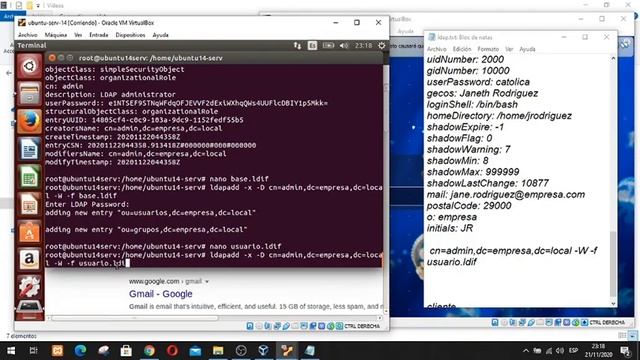Image resolution: width=640 pixels, height=360 pixels.
Task: Click the network indicator in Ubuntu panel
Action: pyautogui.click(x=297, y=45)
